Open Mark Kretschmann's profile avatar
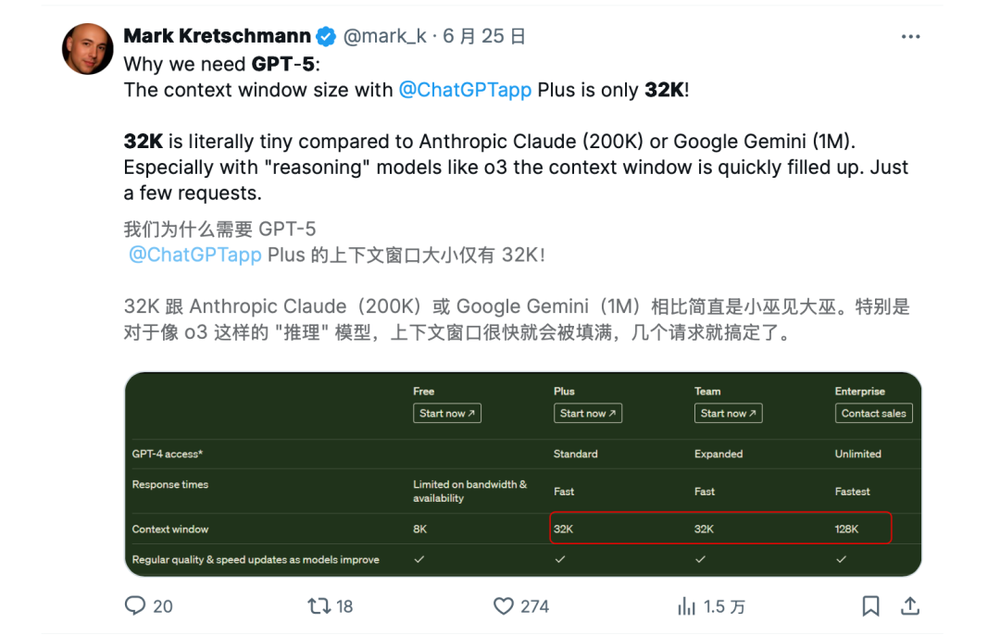The width and height of the screenshot is (1000, 635). tap(88, 49)
